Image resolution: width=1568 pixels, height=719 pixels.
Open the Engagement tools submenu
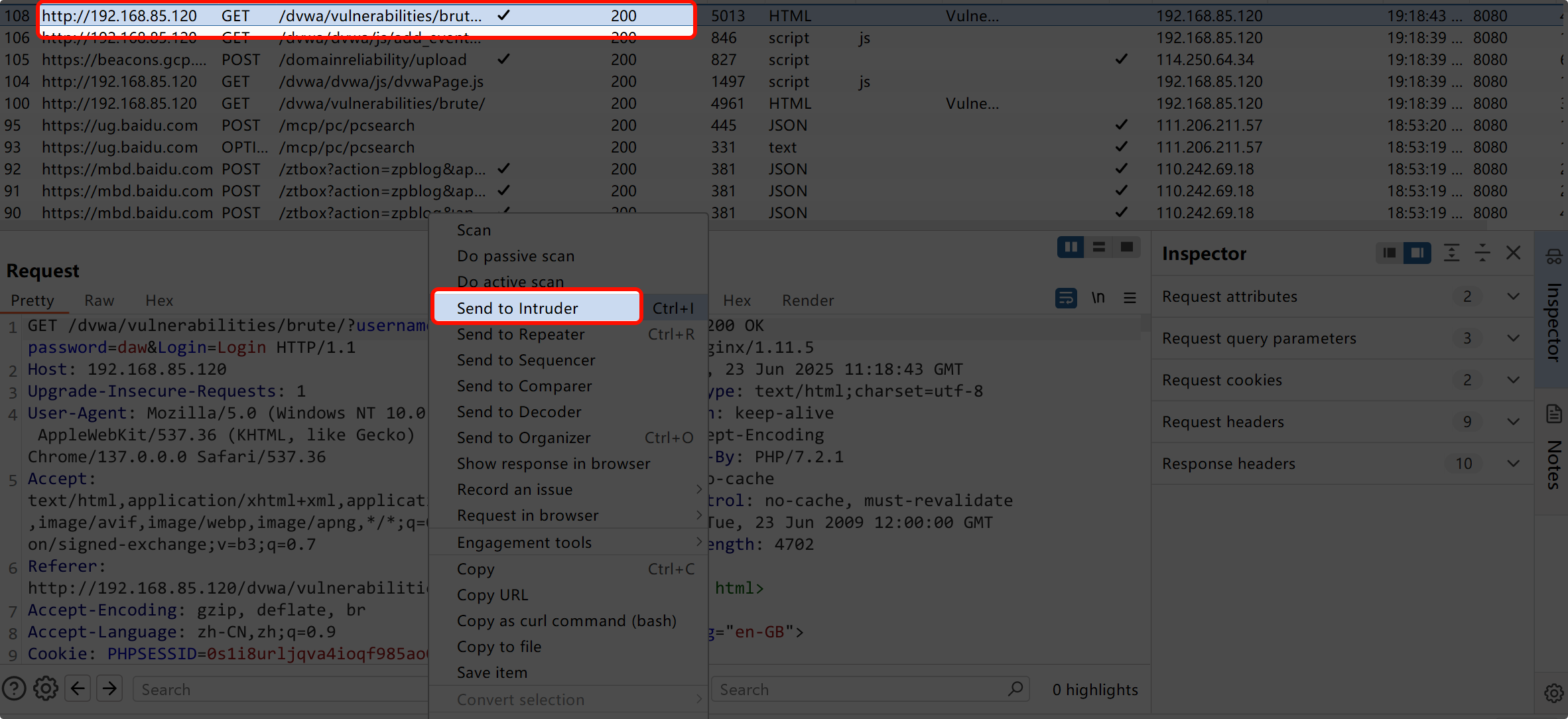tap(524, 543)
